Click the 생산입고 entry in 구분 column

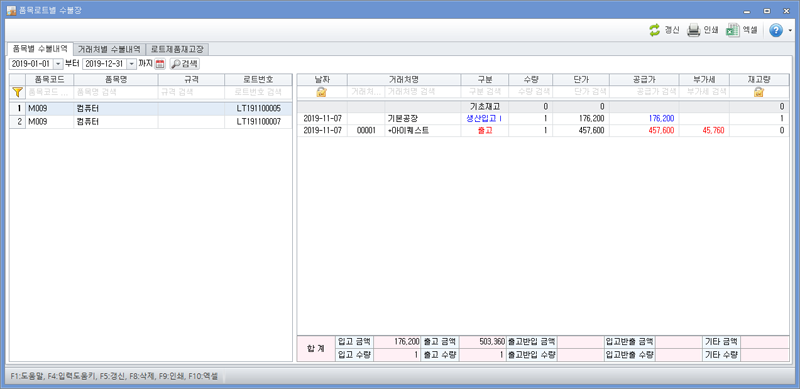[x=484, y=118]
